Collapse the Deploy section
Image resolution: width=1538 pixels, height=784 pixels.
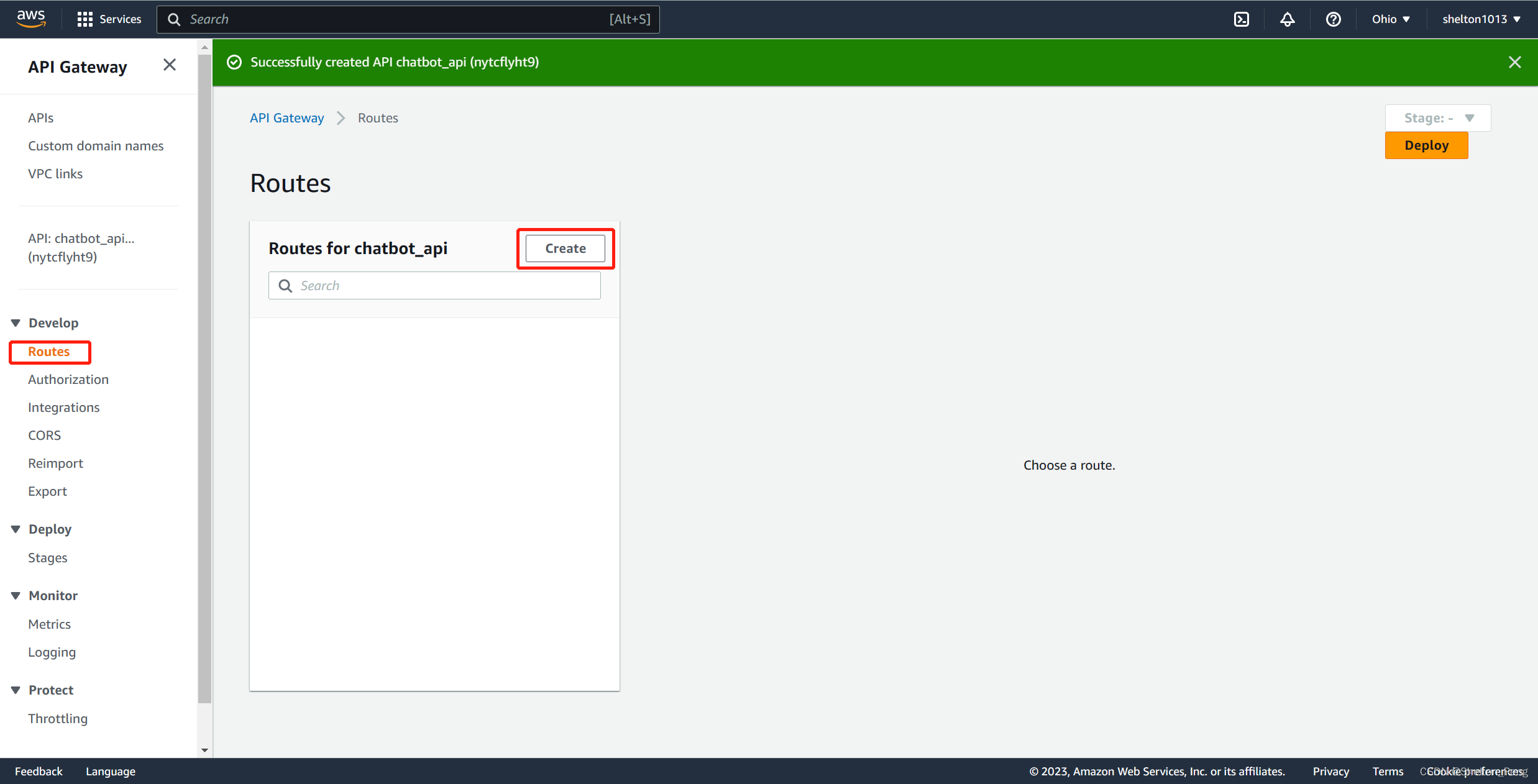click(16, 529)
